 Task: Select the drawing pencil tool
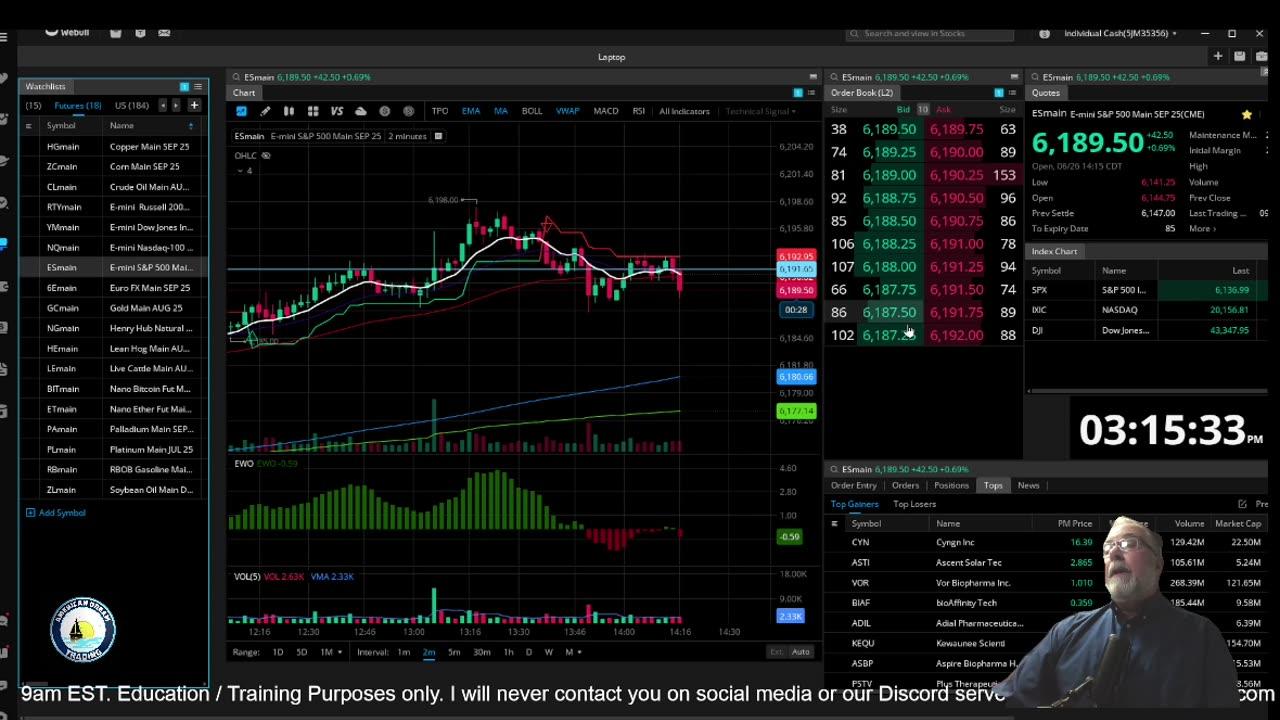tap(265, 111)
